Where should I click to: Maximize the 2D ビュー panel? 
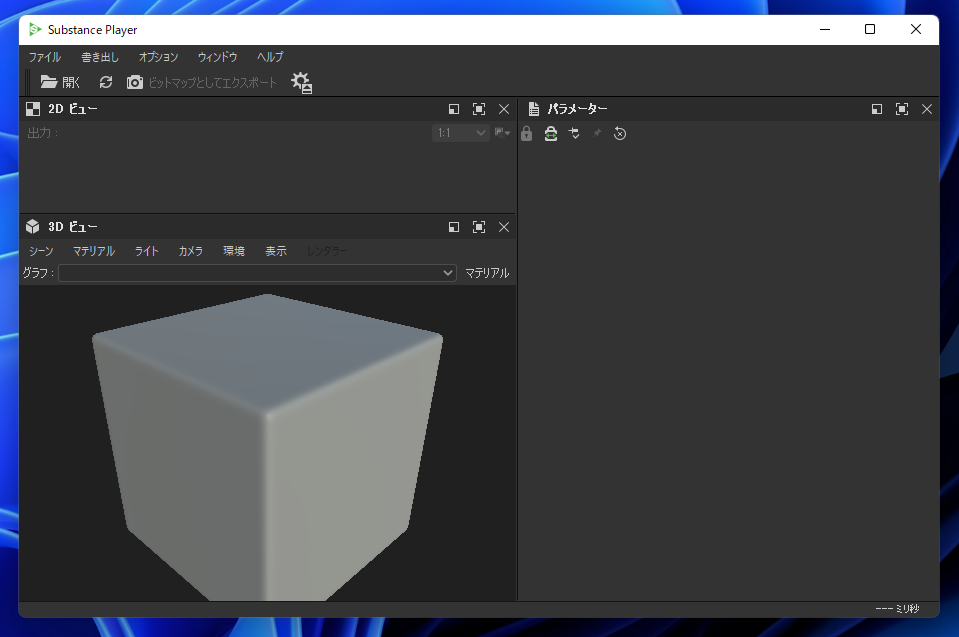pyautogui.click(x=479, y=109)
